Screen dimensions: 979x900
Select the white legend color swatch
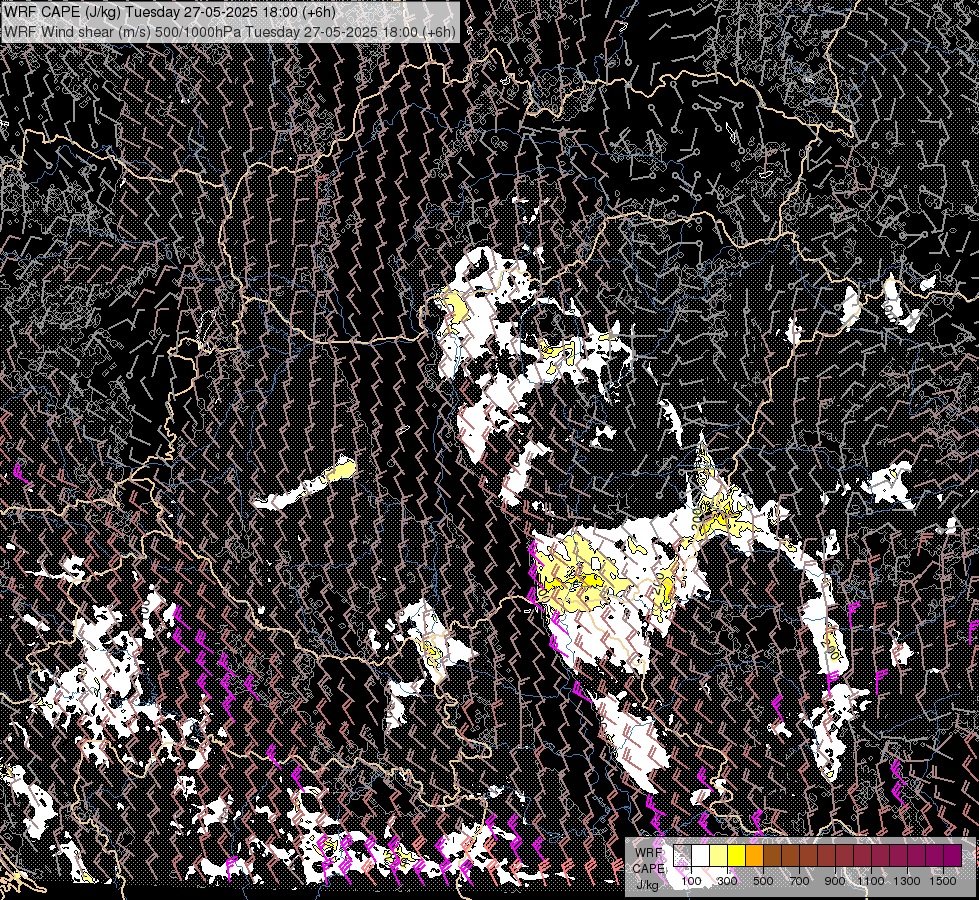click(x=701, y=855)
